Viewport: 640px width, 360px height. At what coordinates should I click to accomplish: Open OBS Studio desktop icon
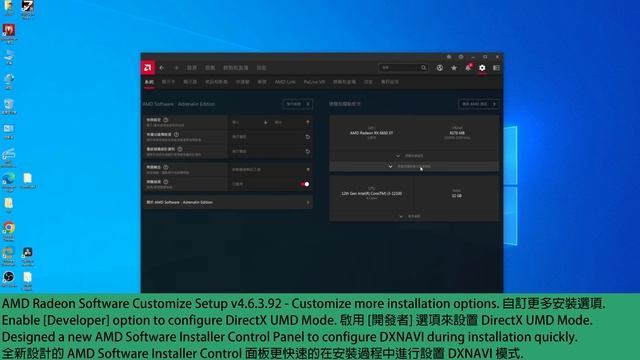[x=9, y=280]
